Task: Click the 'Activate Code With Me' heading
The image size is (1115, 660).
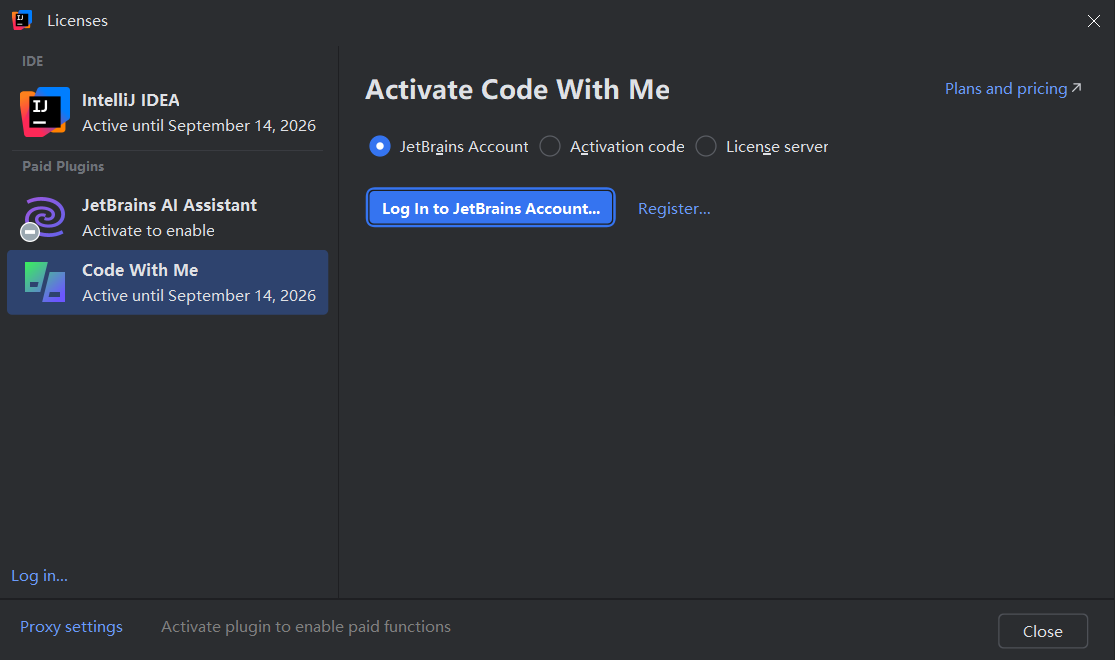Action: pos(517,90)
